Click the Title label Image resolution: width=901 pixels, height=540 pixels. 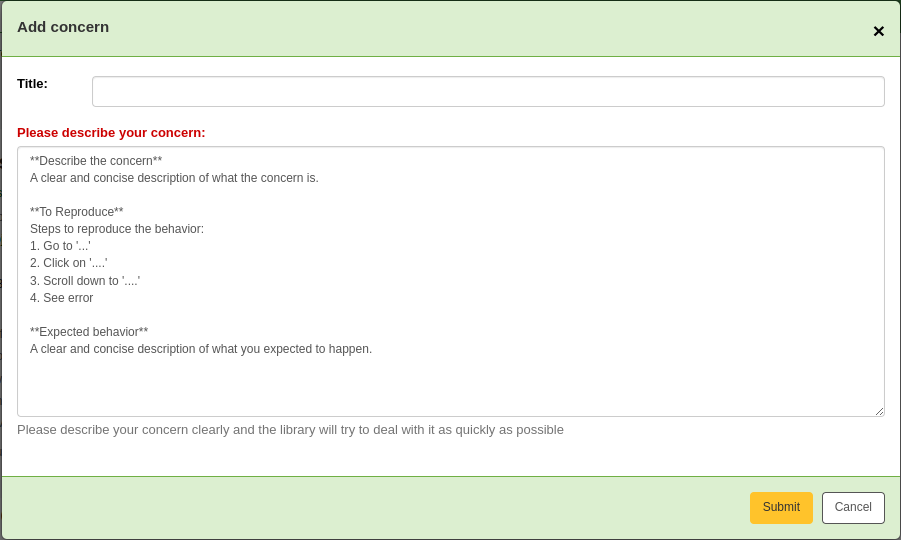pos(32,84)
